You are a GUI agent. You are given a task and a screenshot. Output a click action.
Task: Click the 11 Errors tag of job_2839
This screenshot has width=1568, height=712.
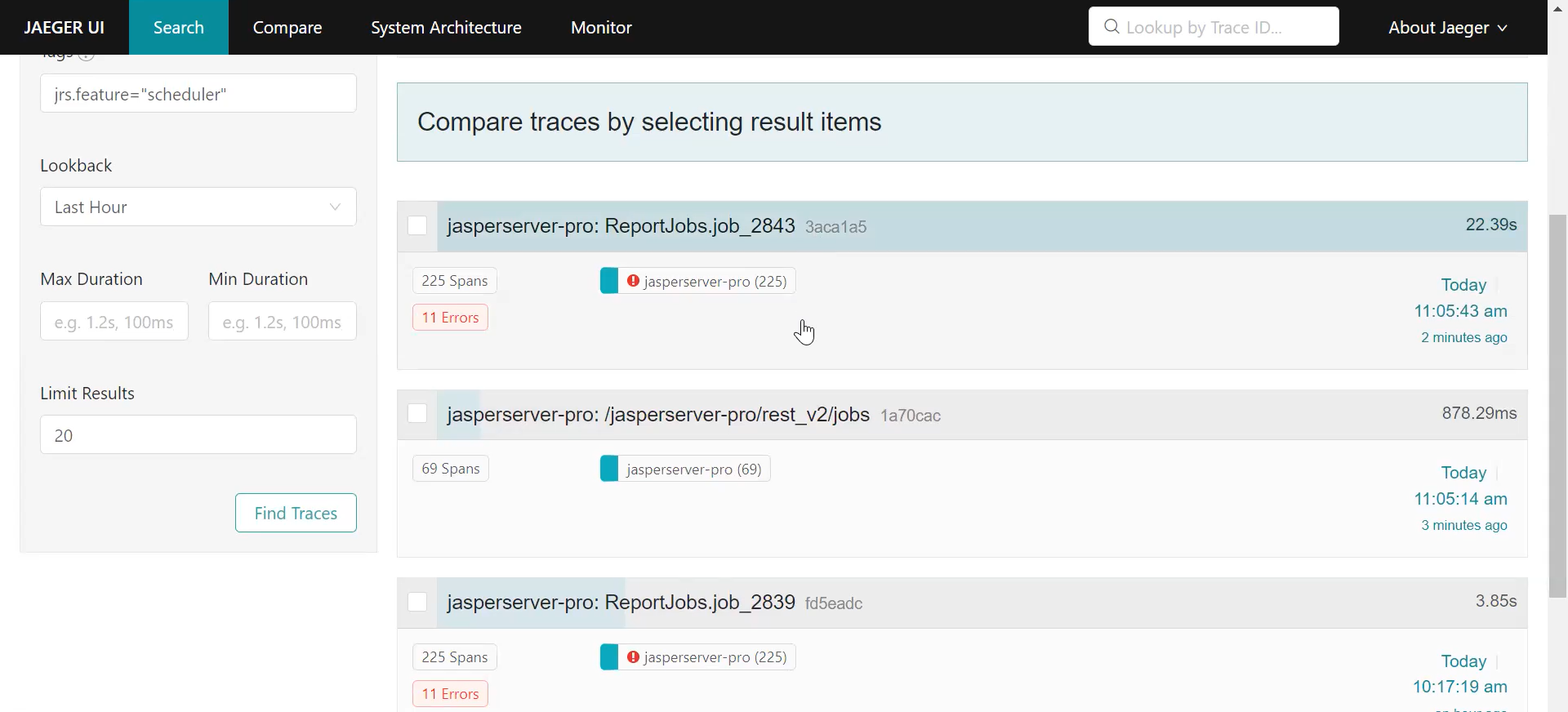[x=450, y=694]
